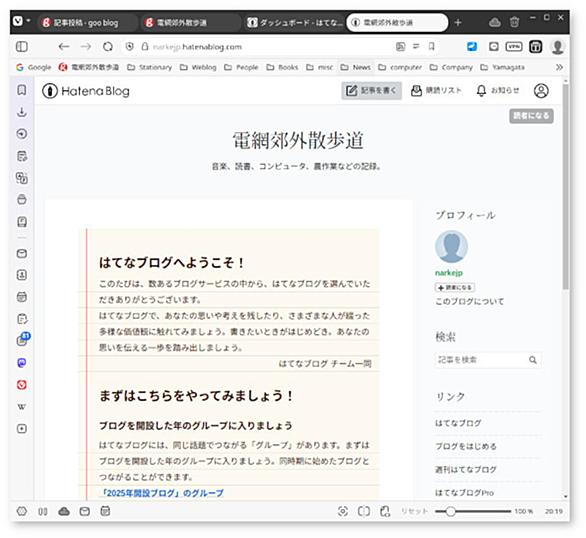Toggle panel visibility from status bar
Screen dimensions: 586x538
pyautogui.click(x=43, y=511)
